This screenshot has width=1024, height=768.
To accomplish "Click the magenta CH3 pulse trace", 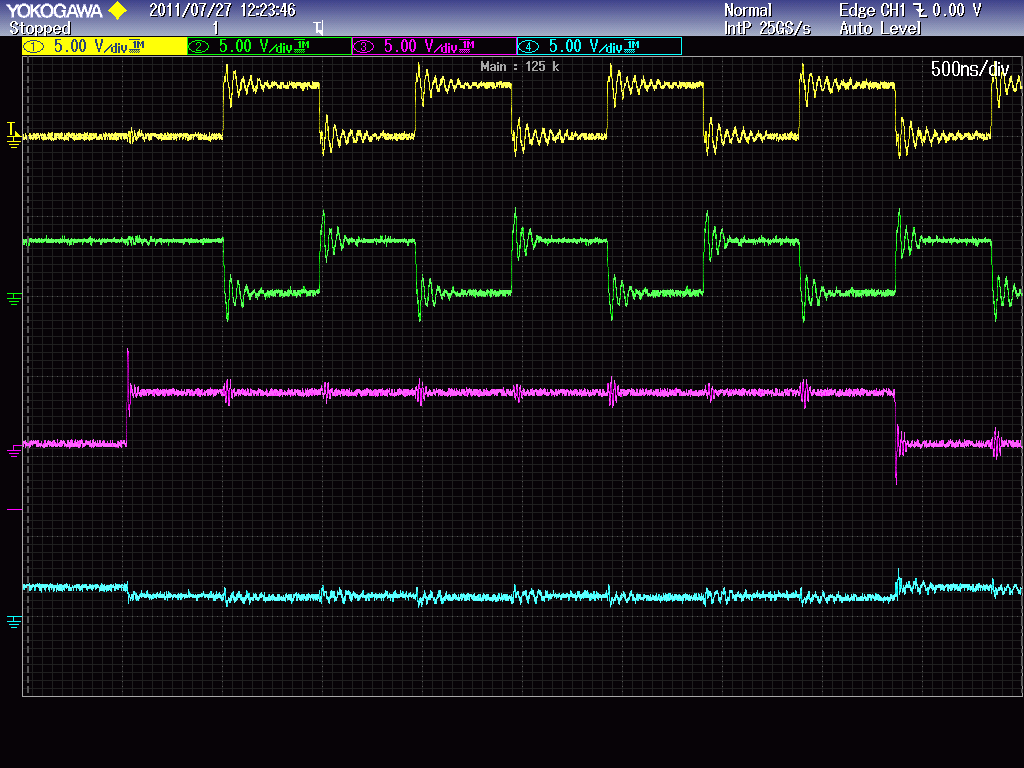I will tap(509, 392).
